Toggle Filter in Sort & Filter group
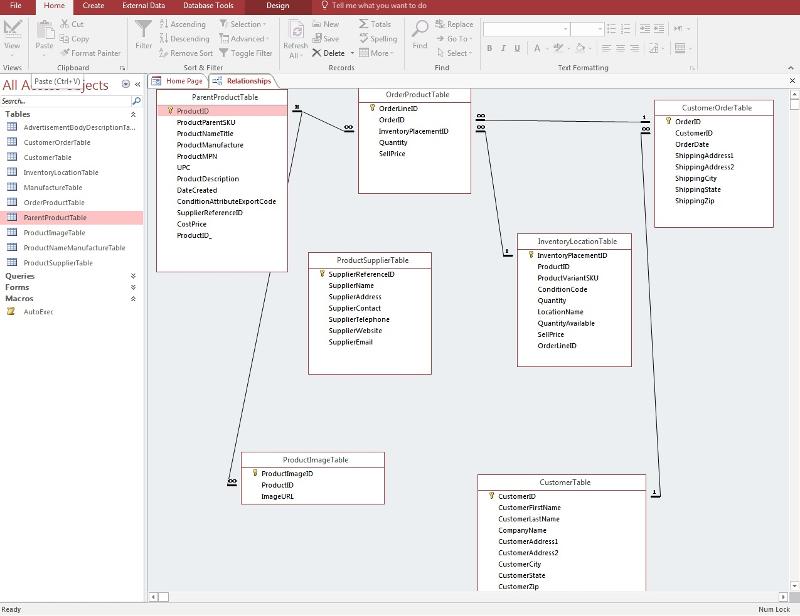 pyautogui.click(x=245, y=53)
